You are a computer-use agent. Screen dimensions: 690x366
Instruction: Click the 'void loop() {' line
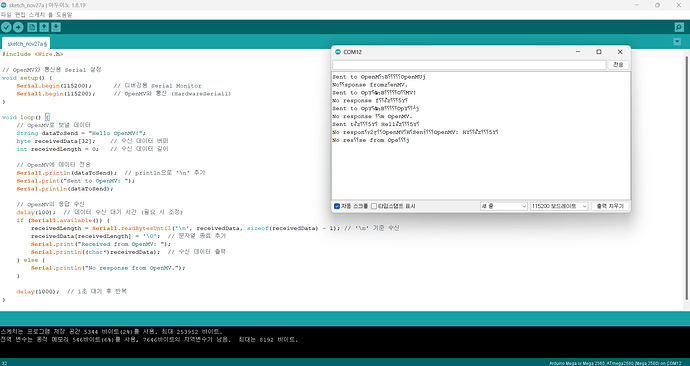tap(26, 117)
